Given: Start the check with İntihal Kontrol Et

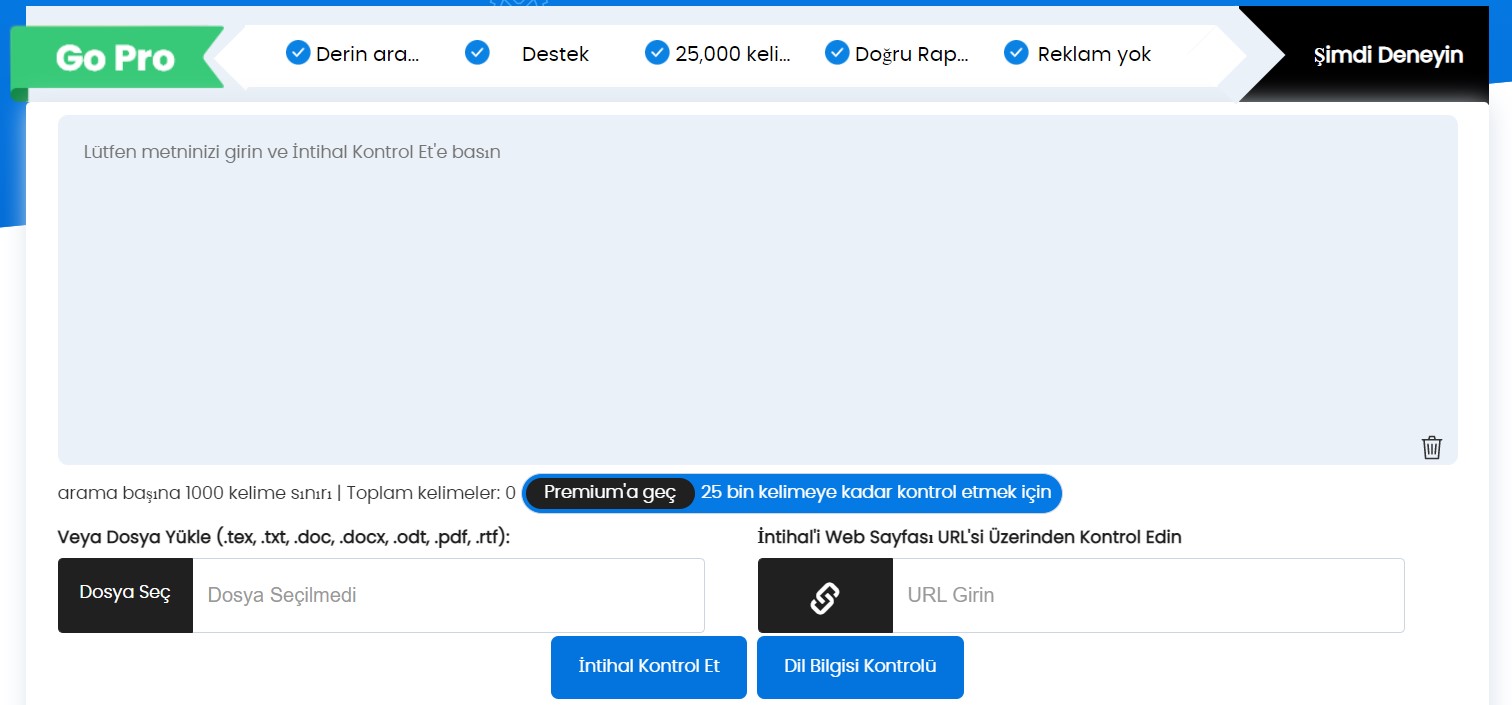Looking at the screenshot, I should 649,667.
